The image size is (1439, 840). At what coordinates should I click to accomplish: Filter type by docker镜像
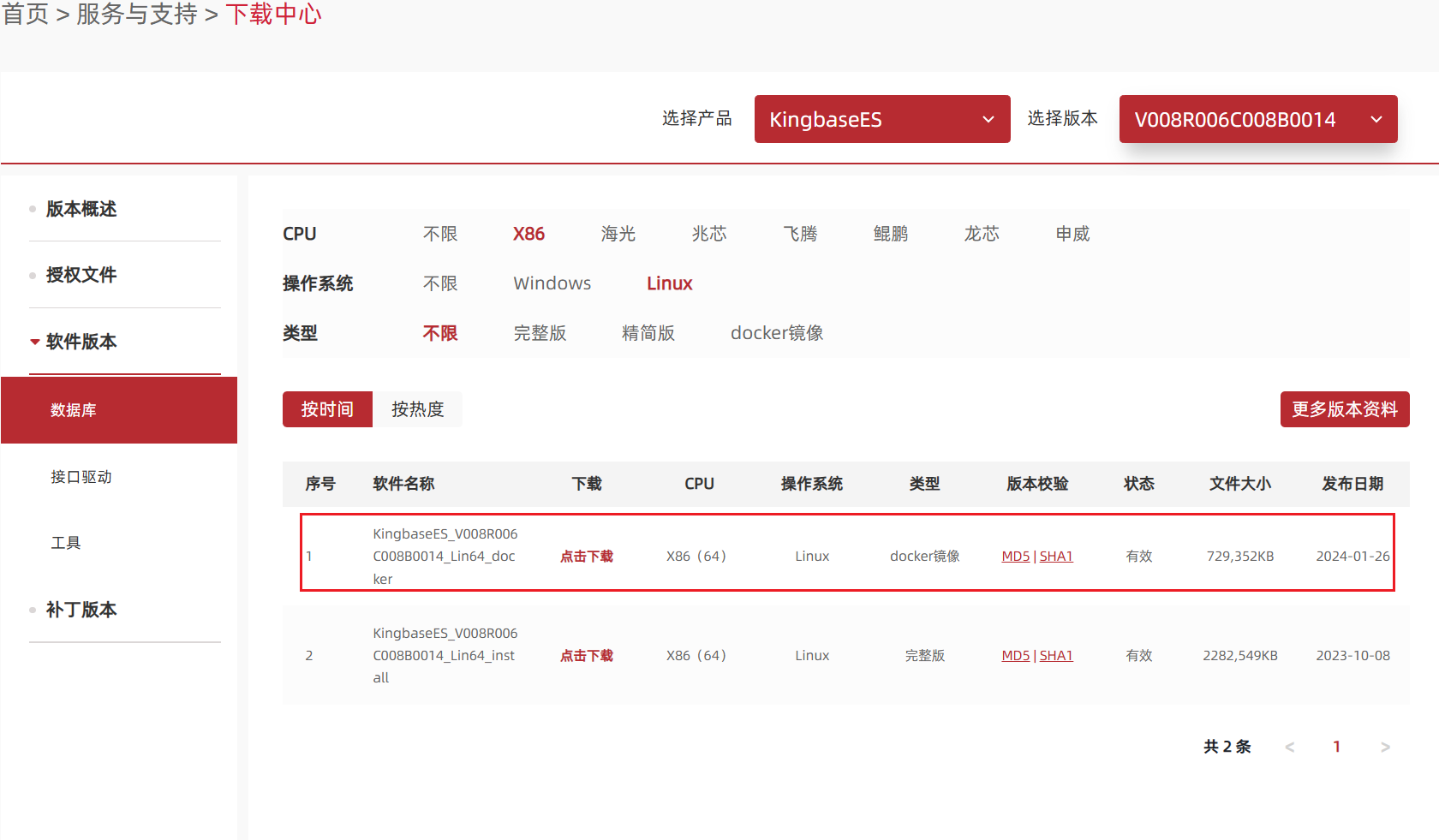(777, 333)
